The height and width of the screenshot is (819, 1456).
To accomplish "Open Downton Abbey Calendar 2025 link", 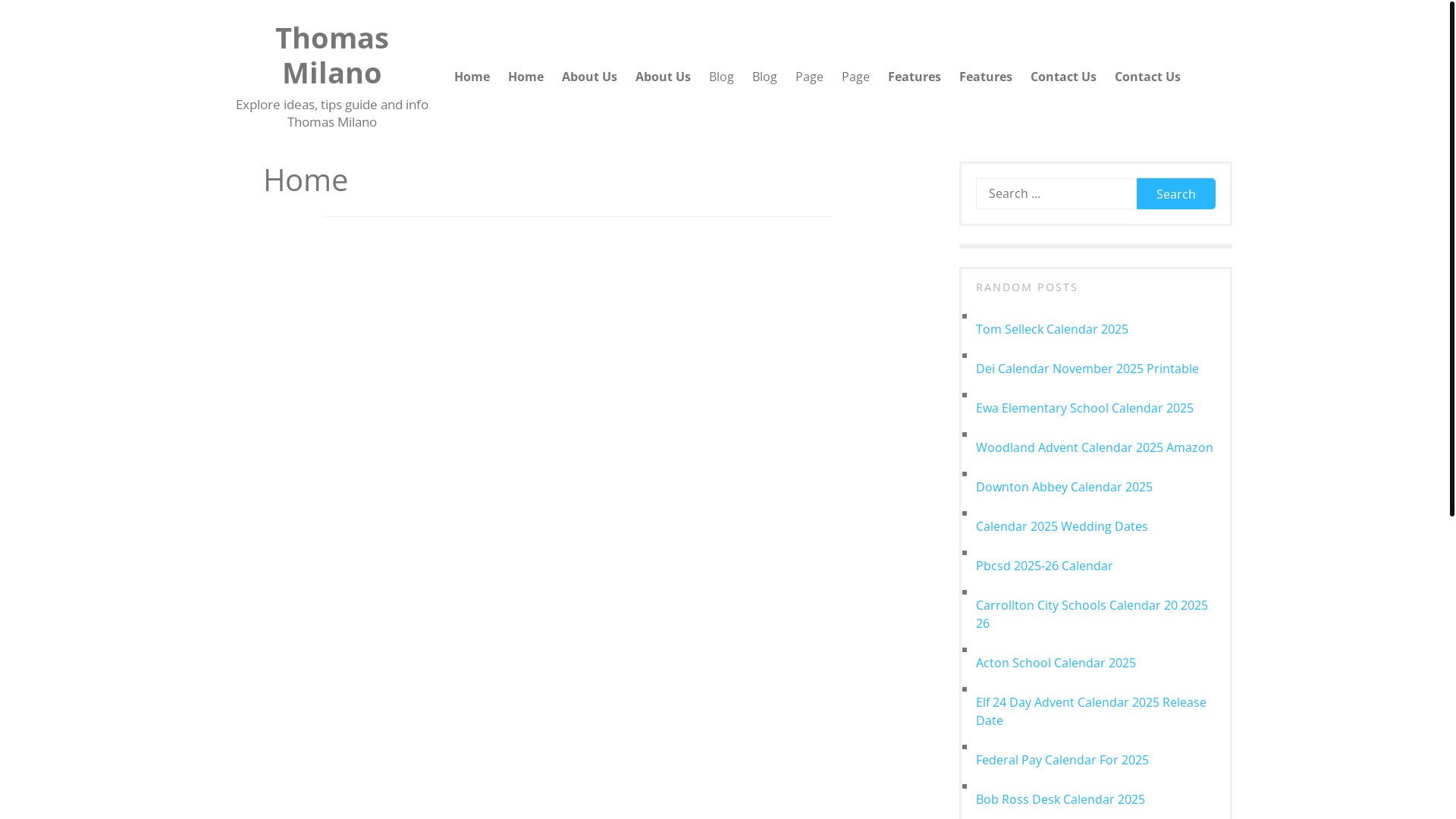I will (x=1064, y=487).
